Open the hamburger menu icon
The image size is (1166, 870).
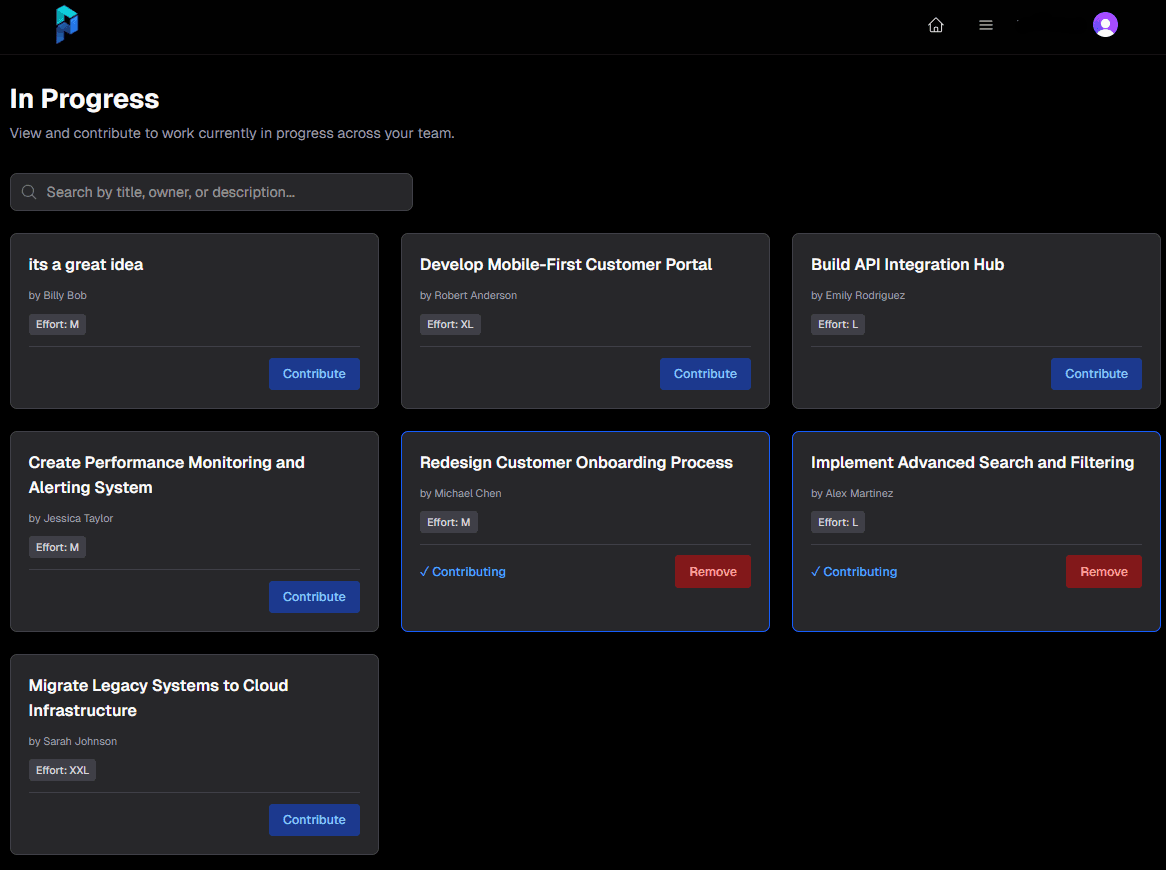coord(986,25)
